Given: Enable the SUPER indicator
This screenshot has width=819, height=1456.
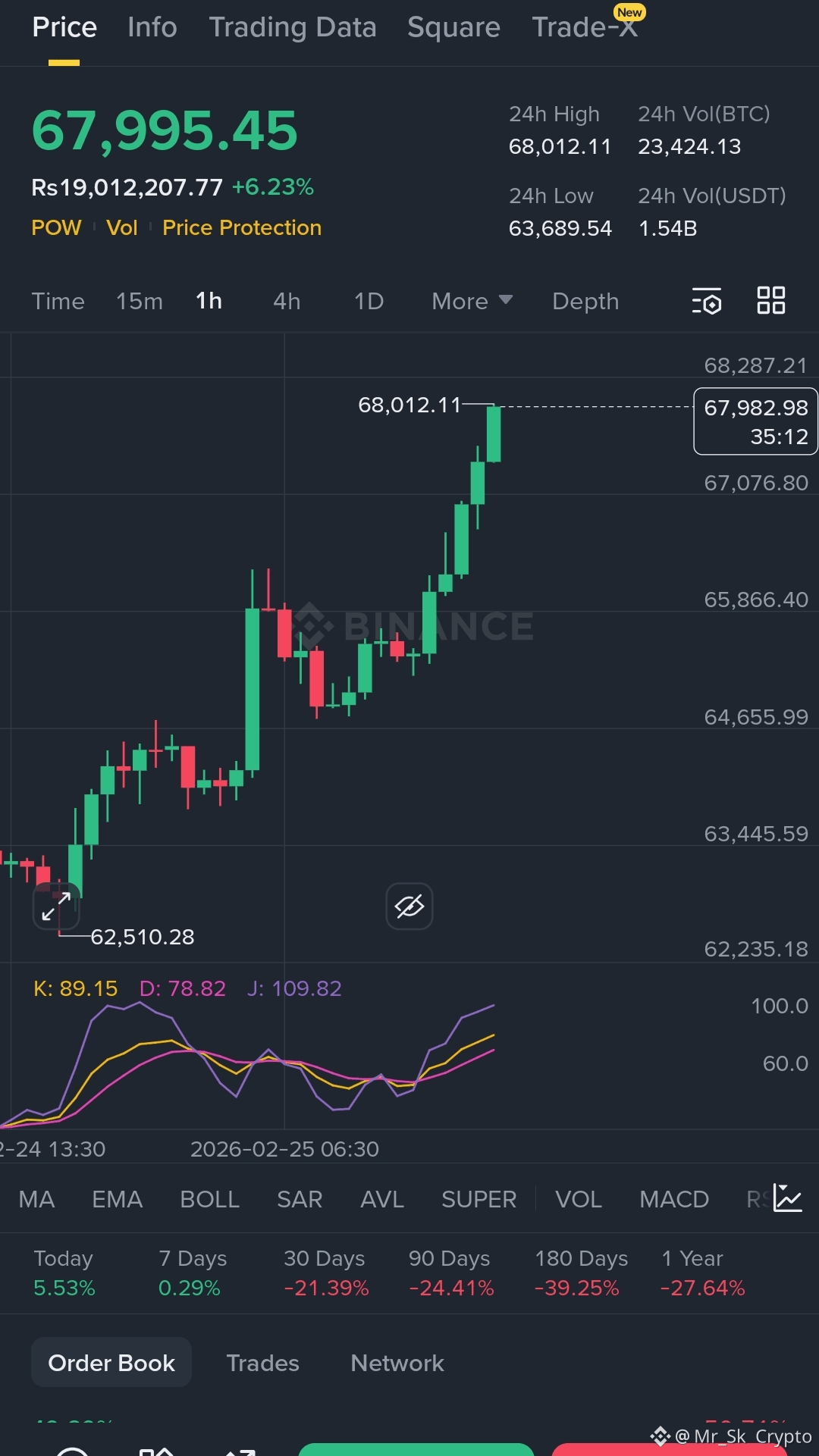Looking at the screenshot, I should coord(479,1199).
